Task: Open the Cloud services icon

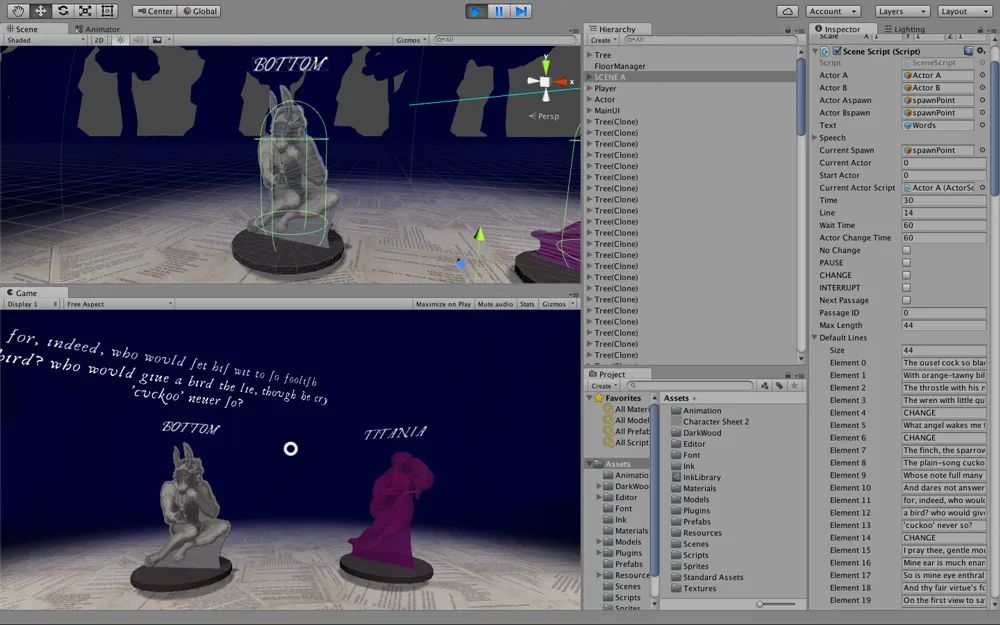Action: [x=788, y=11]
